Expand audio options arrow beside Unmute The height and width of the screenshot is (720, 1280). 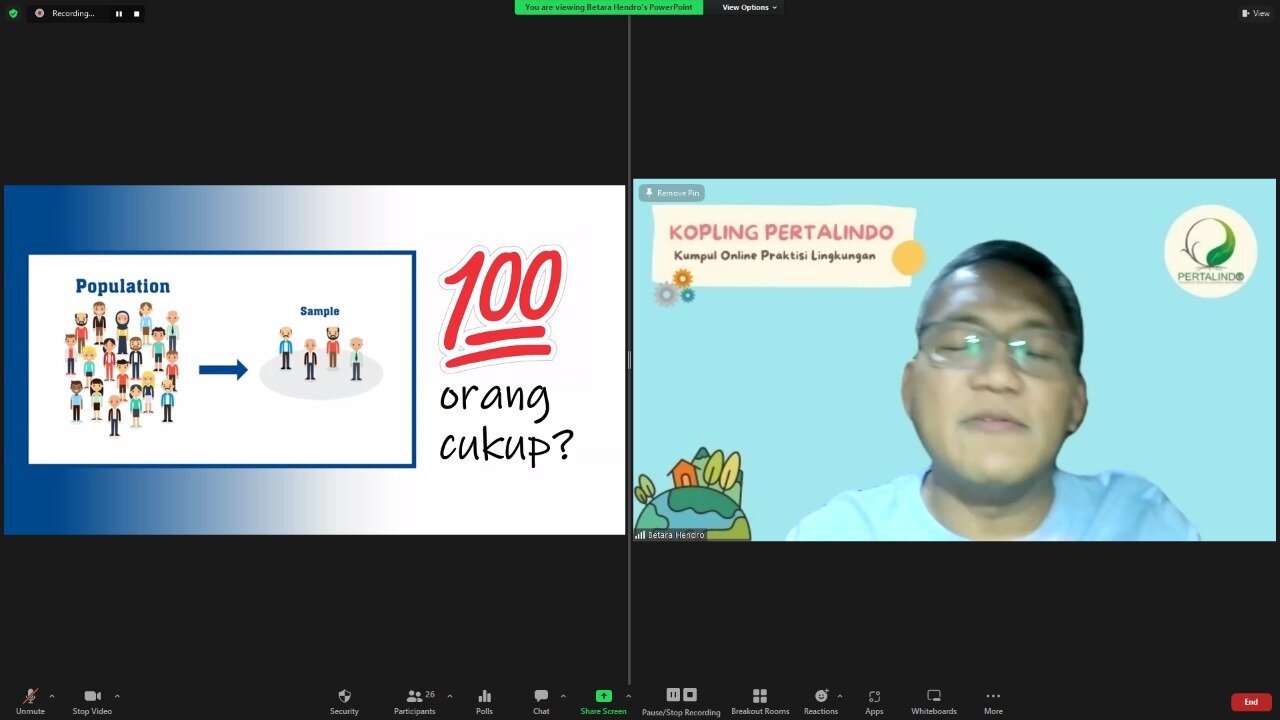52,696
